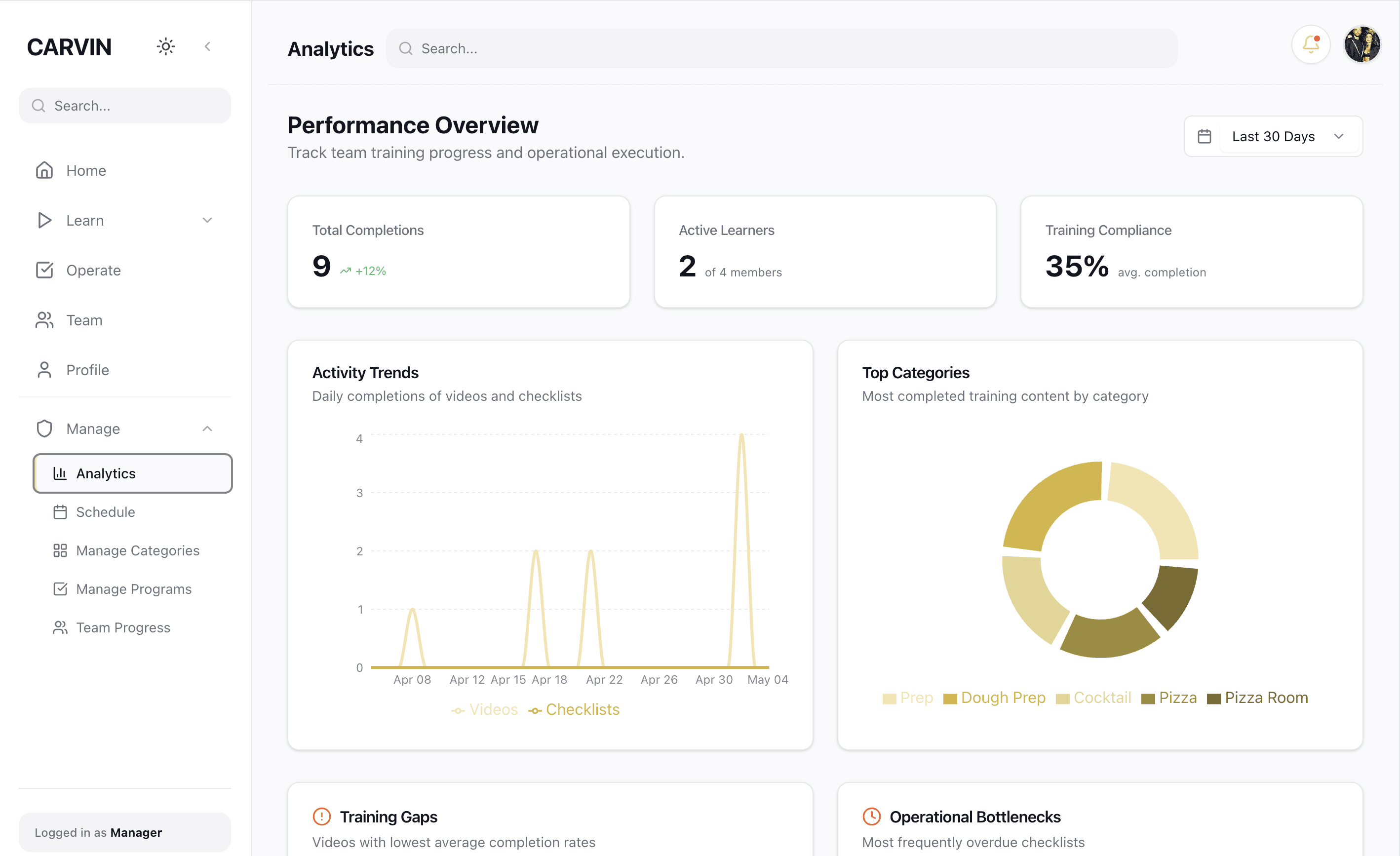Click the Operational Bottlenecks clock icon

(x=872, y=817)
